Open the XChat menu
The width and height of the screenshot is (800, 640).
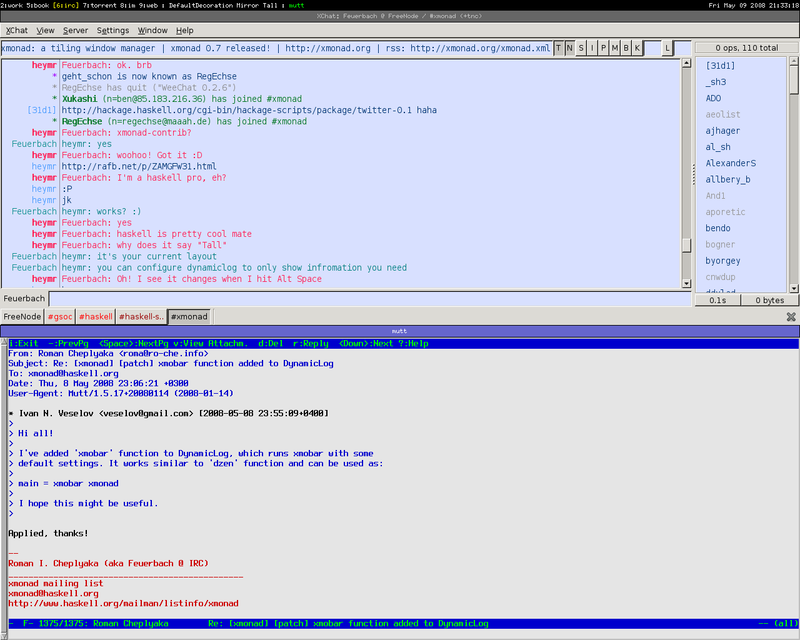point(17,31)
